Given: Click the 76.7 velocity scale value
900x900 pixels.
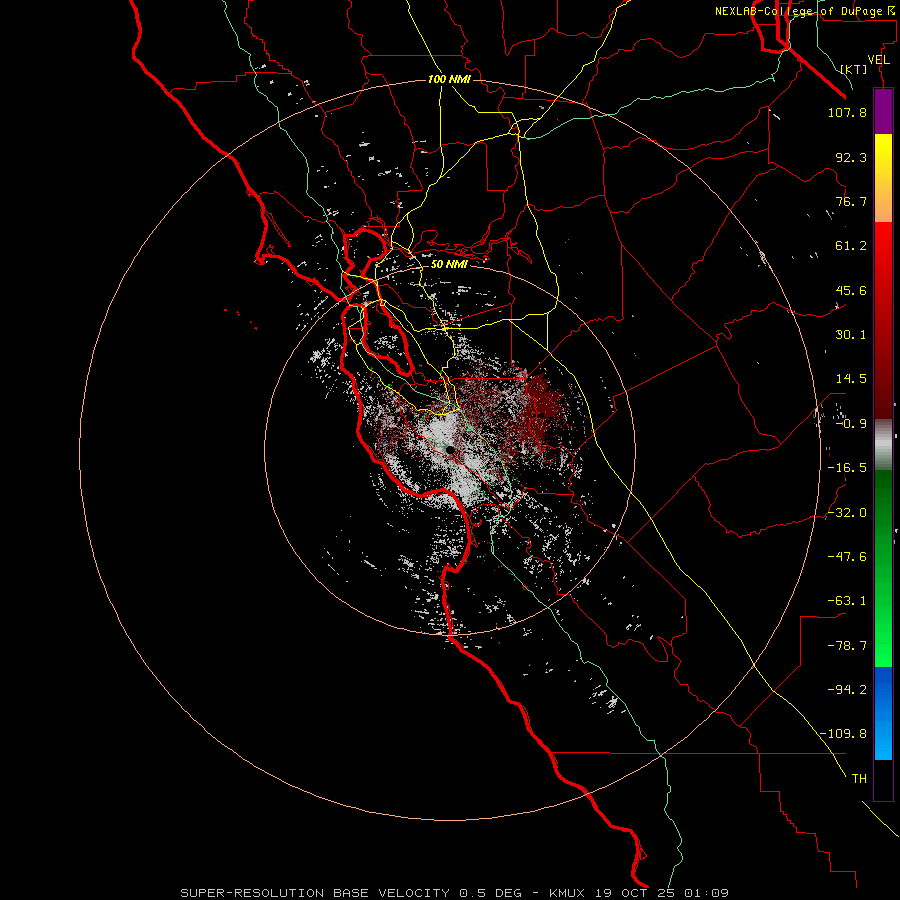Looking at the screenshot, I should (x=851, y=201).
